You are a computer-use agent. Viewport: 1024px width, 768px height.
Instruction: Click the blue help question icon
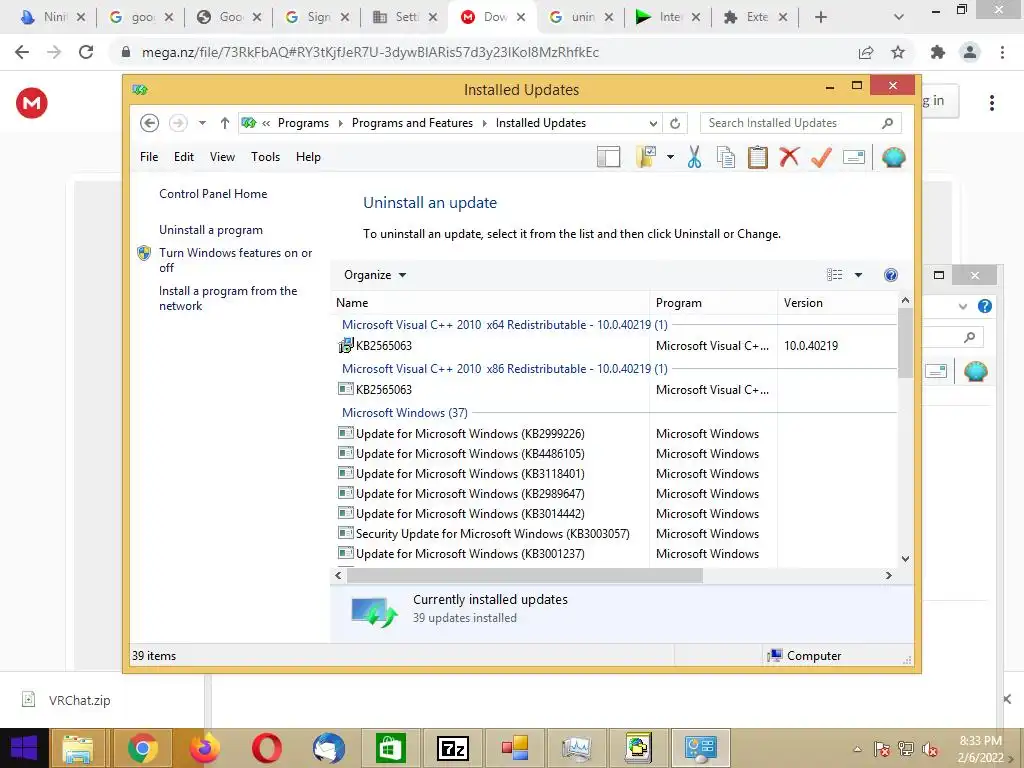click(x=891, y=275)
